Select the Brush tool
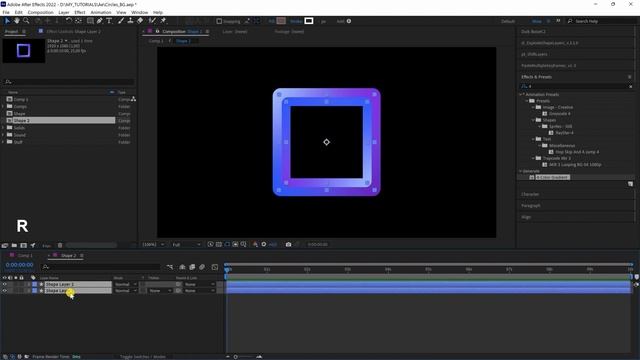 (121, 21)
